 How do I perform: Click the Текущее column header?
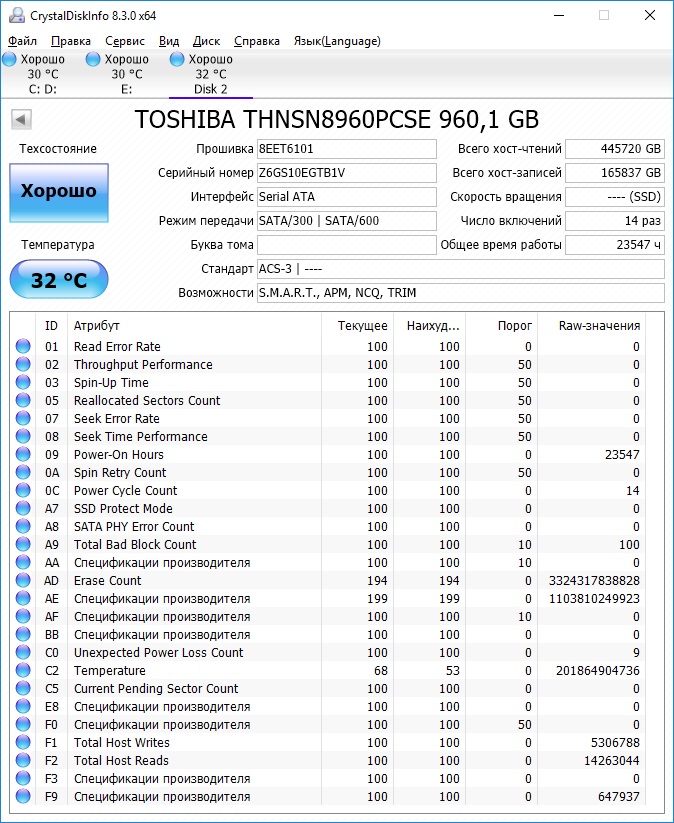coord(357,325)
